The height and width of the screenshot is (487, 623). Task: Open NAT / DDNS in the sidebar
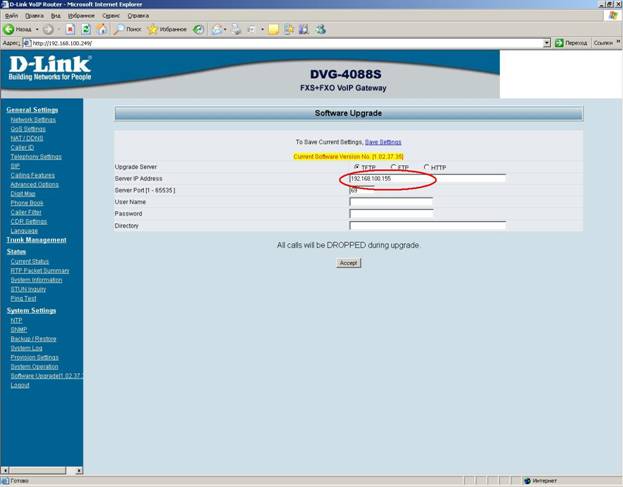pyautogui.click(x=27, y=138)
